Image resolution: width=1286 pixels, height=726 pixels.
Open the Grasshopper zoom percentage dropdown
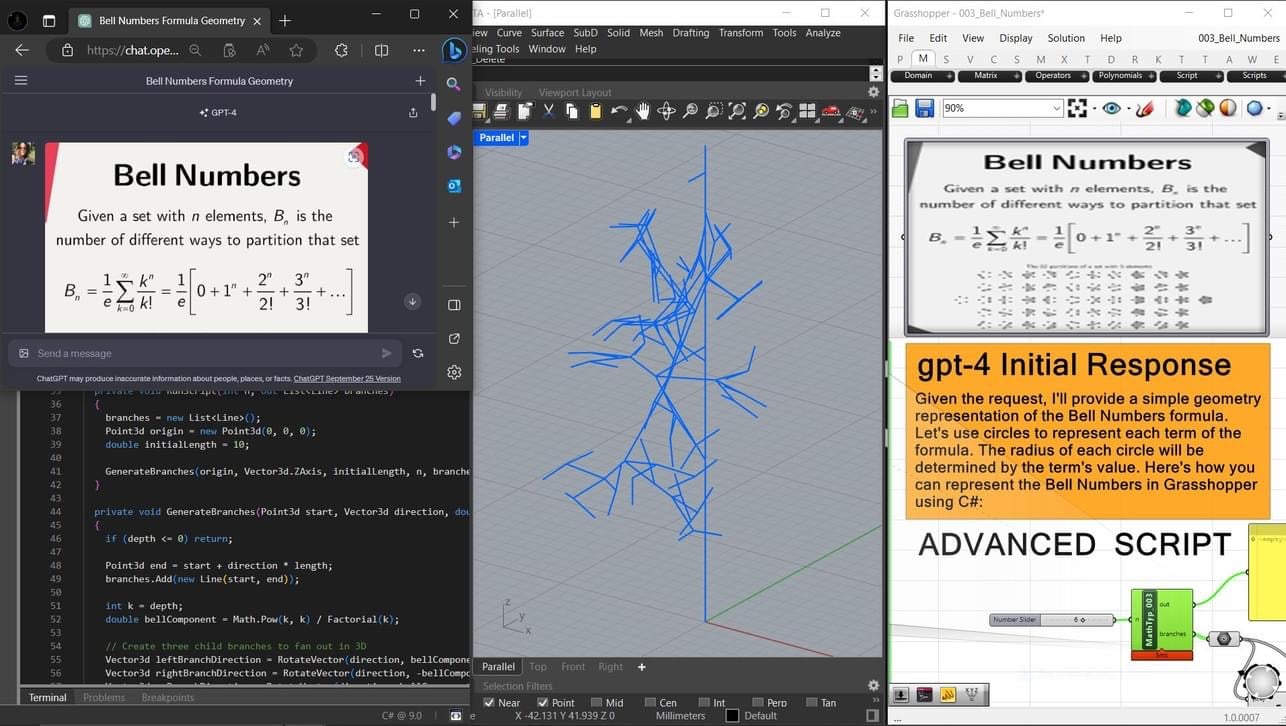click(1056, 108)
